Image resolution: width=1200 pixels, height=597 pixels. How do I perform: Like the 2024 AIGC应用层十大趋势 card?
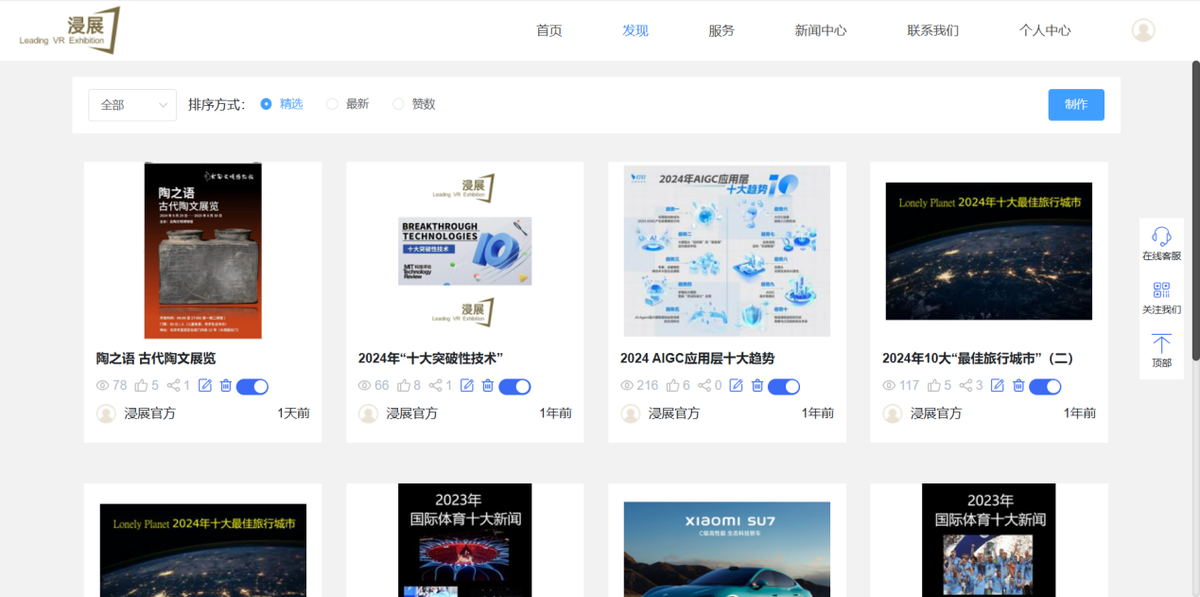[672, 386]
